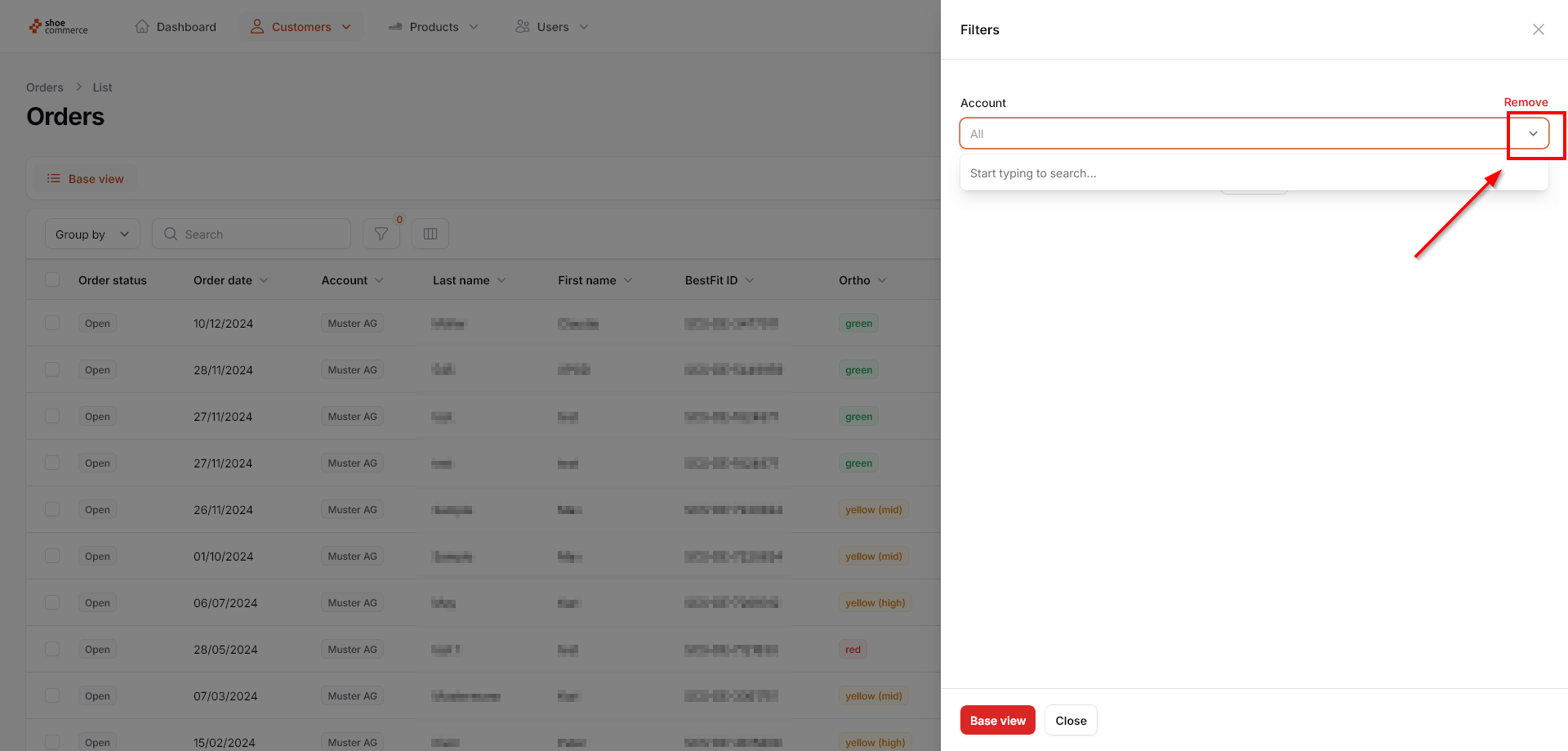Click the Close button in Filters footer
This screenshot has width=1568, height=751.
tap(1071, 720)
